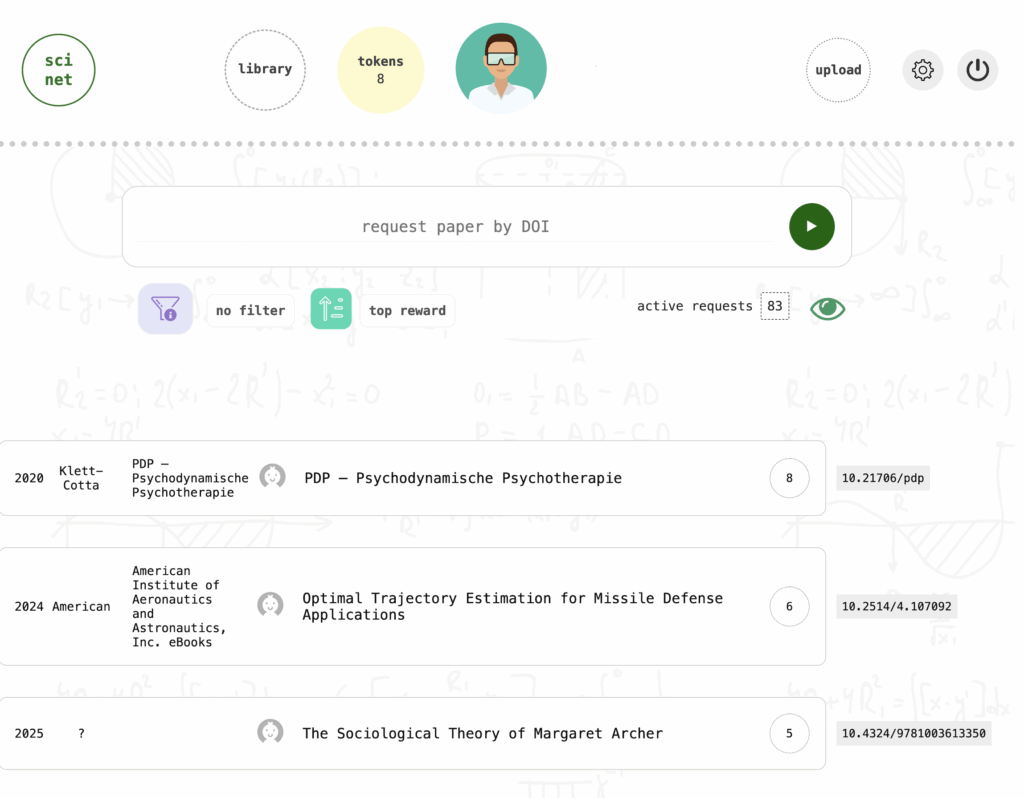Open the tokens balance circle
Viewport: 1024px width, 798px height.
coord(380,70)
